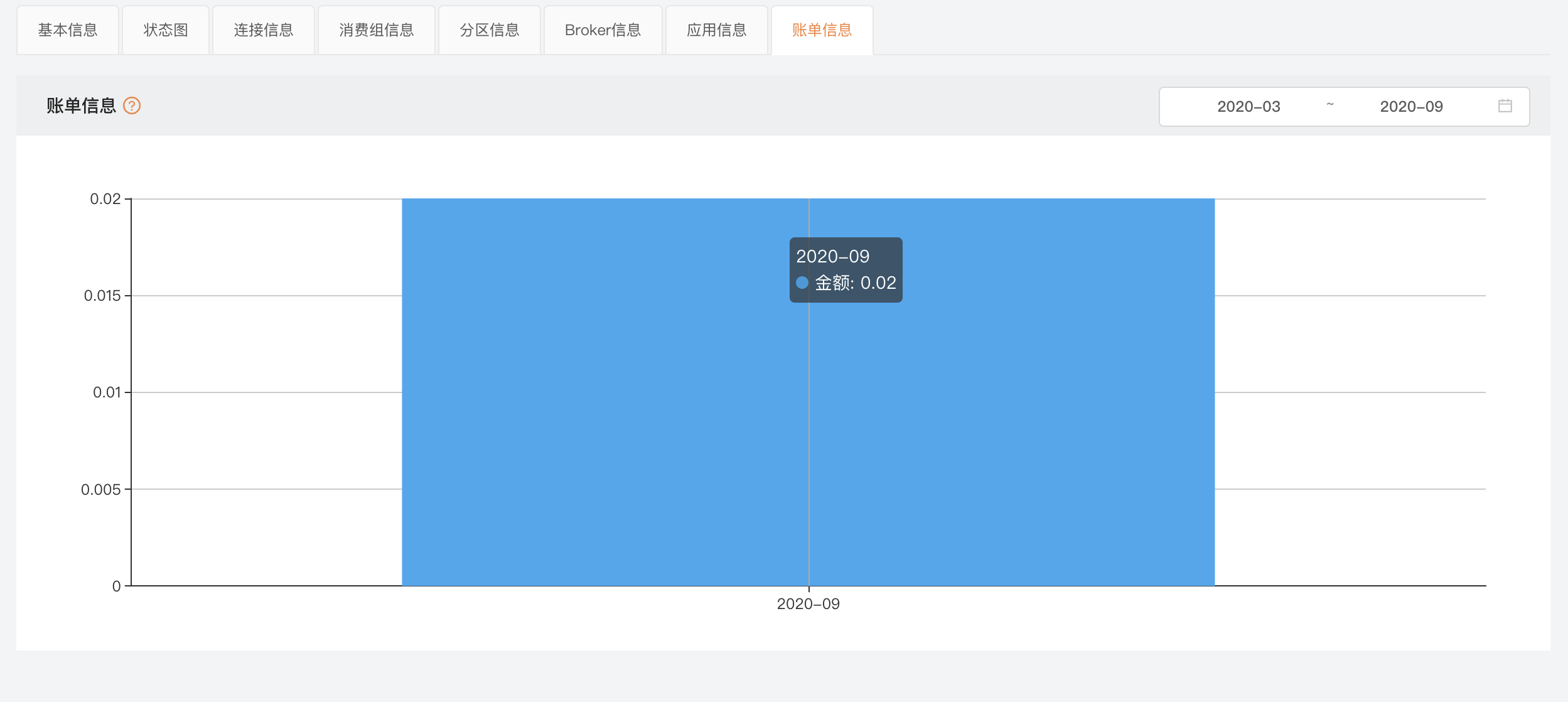Viewport: 1568px width, 702px height.
Task: Click the tilde separator in date range
Action: point(1330,105)
